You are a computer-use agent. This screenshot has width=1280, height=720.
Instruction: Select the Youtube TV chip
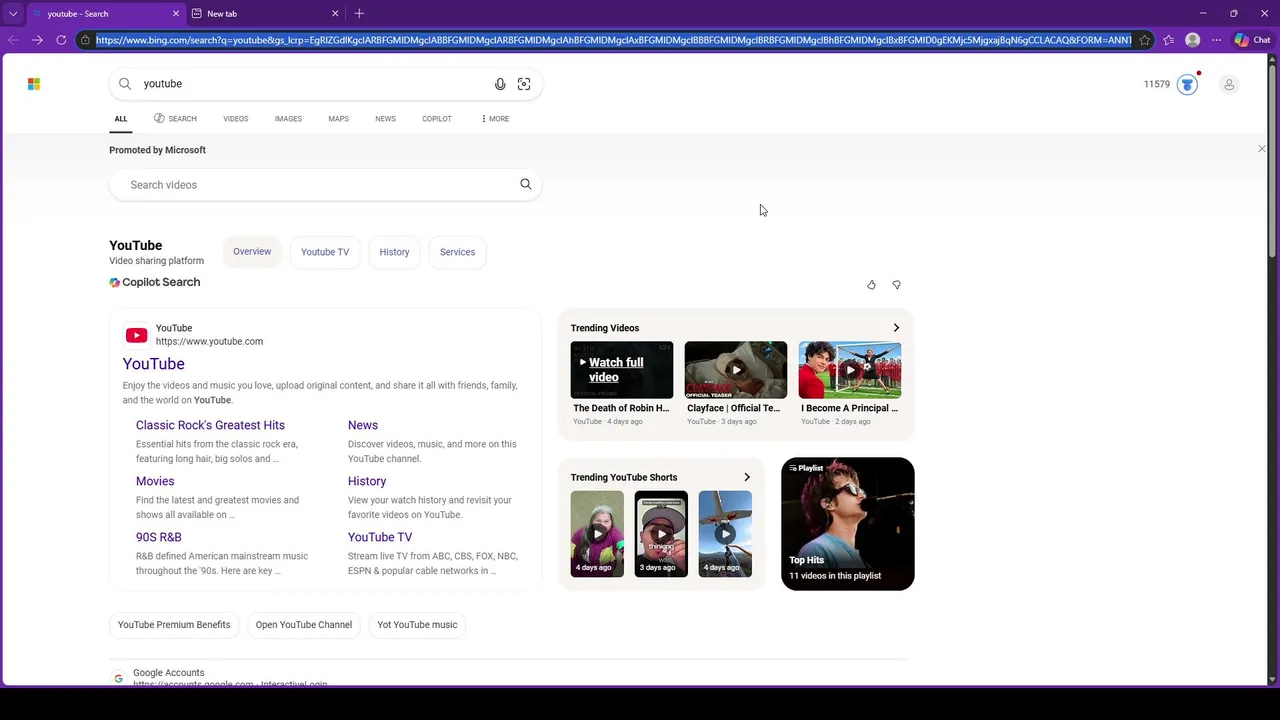click(x=325, y=252)
